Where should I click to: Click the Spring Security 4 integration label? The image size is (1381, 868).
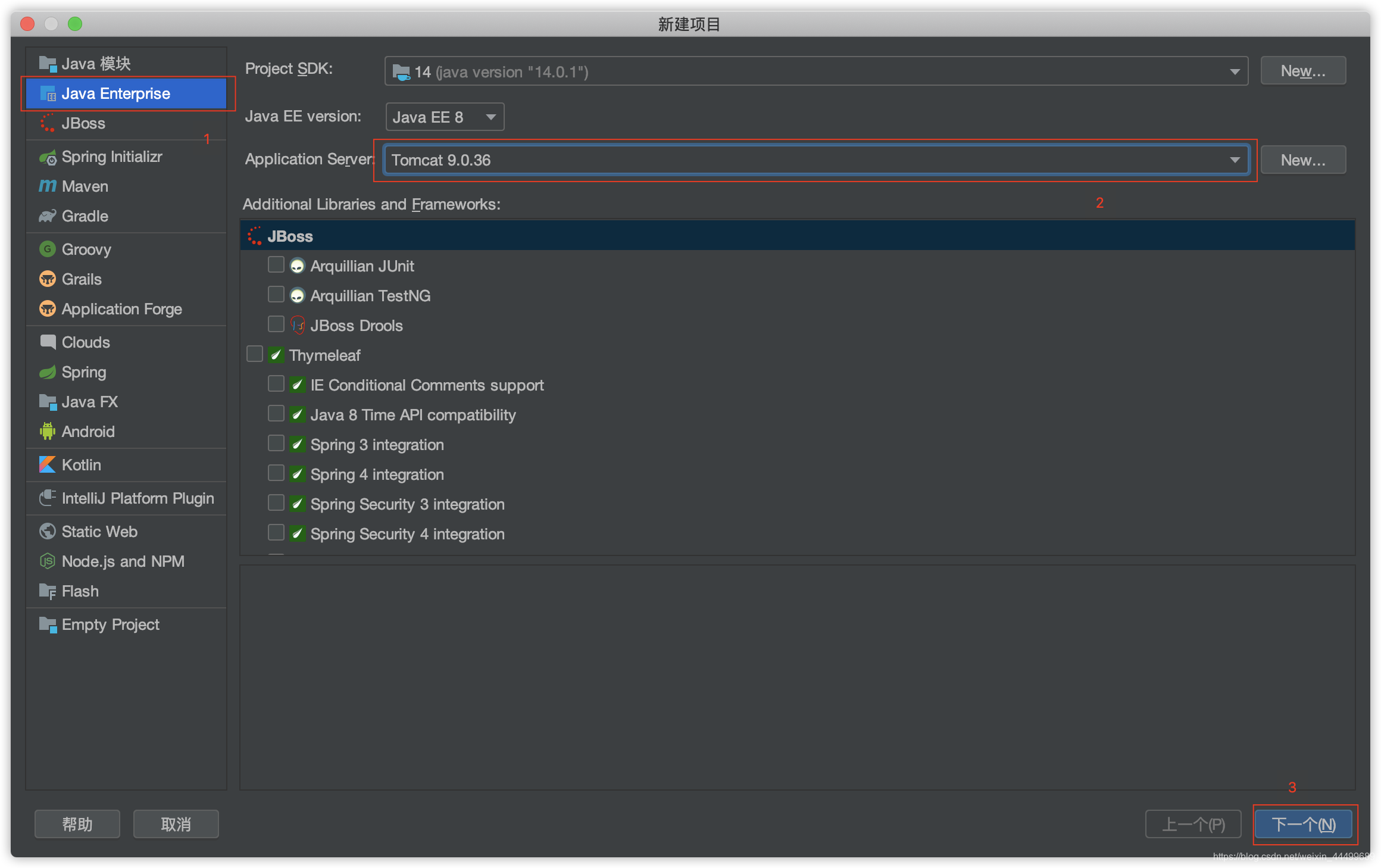pyautogui.click(x=408, y=534)
